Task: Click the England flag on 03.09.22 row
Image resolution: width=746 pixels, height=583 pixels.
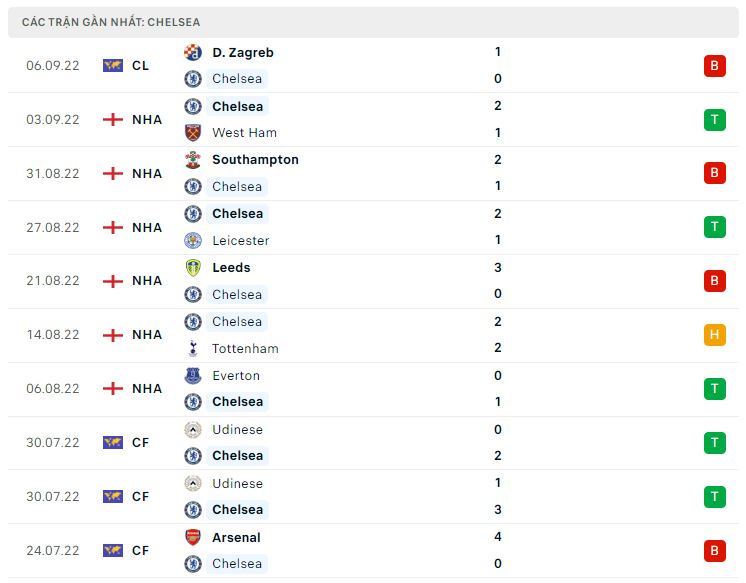Action: click(x=113, y=119)
